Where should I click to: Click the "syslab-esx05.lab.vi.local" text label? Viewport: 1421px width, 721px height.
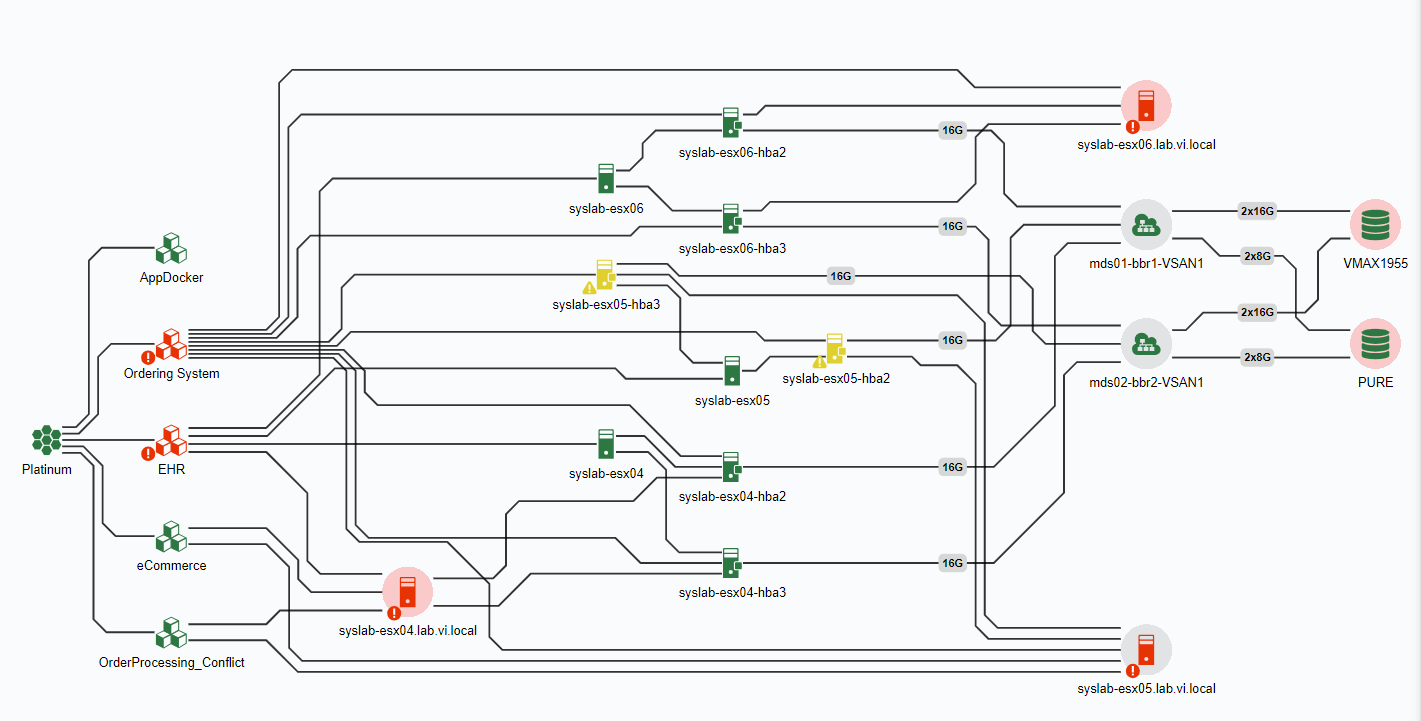coord(1146,689)
